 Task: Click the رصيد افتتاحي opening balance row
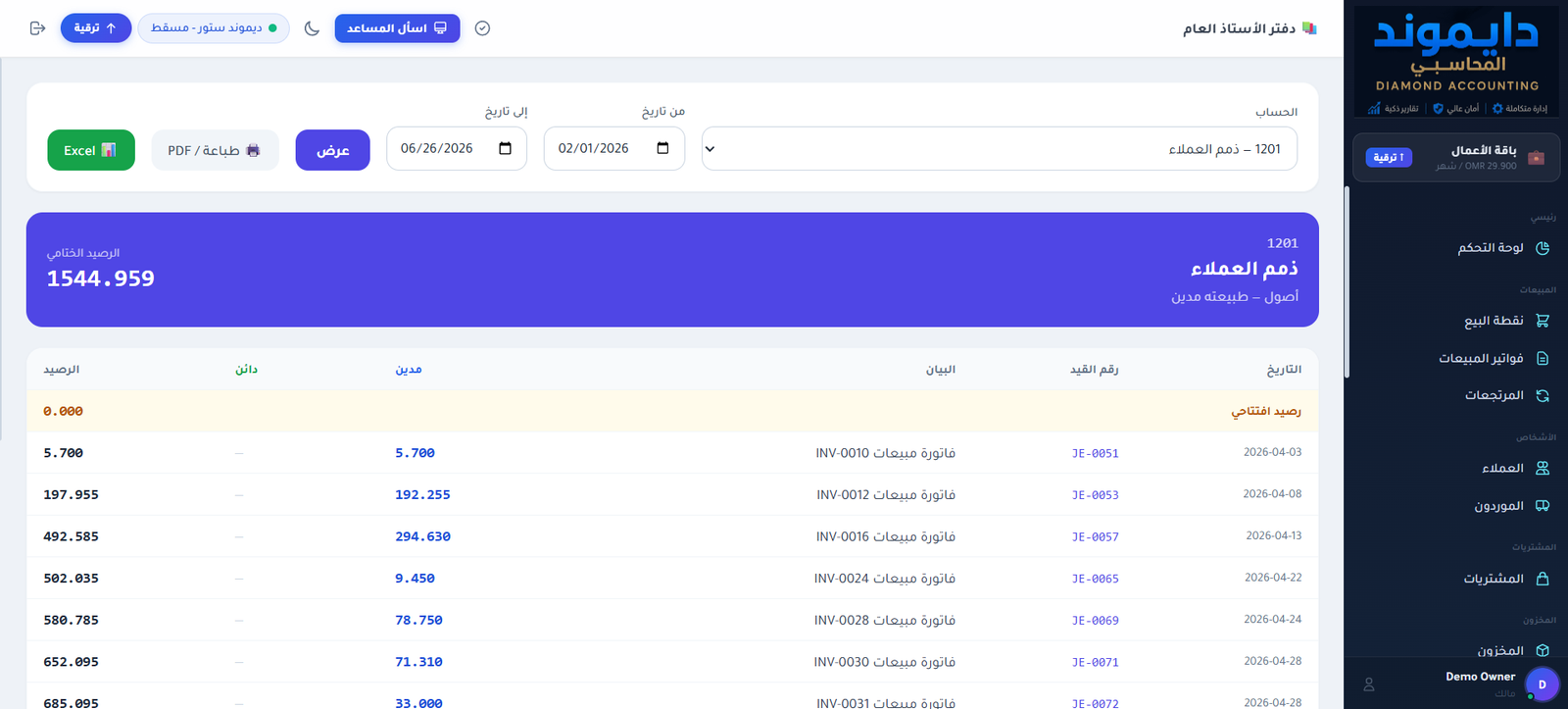pos(672,411)
